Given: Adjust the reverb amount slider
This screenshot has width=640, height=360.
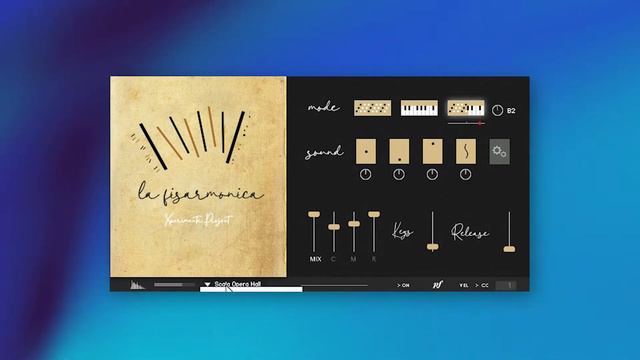Looking at the screenshot, I should 174,284.
